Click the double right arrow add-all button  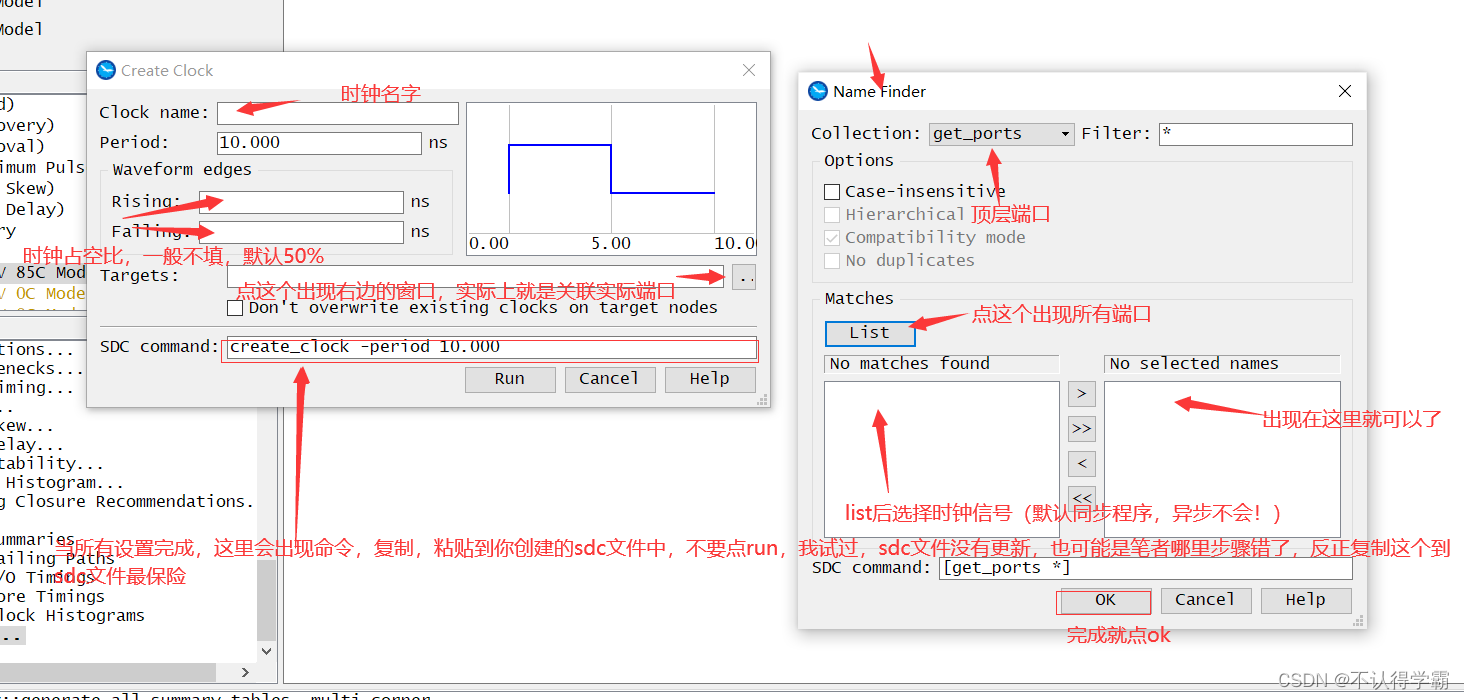1081,429
